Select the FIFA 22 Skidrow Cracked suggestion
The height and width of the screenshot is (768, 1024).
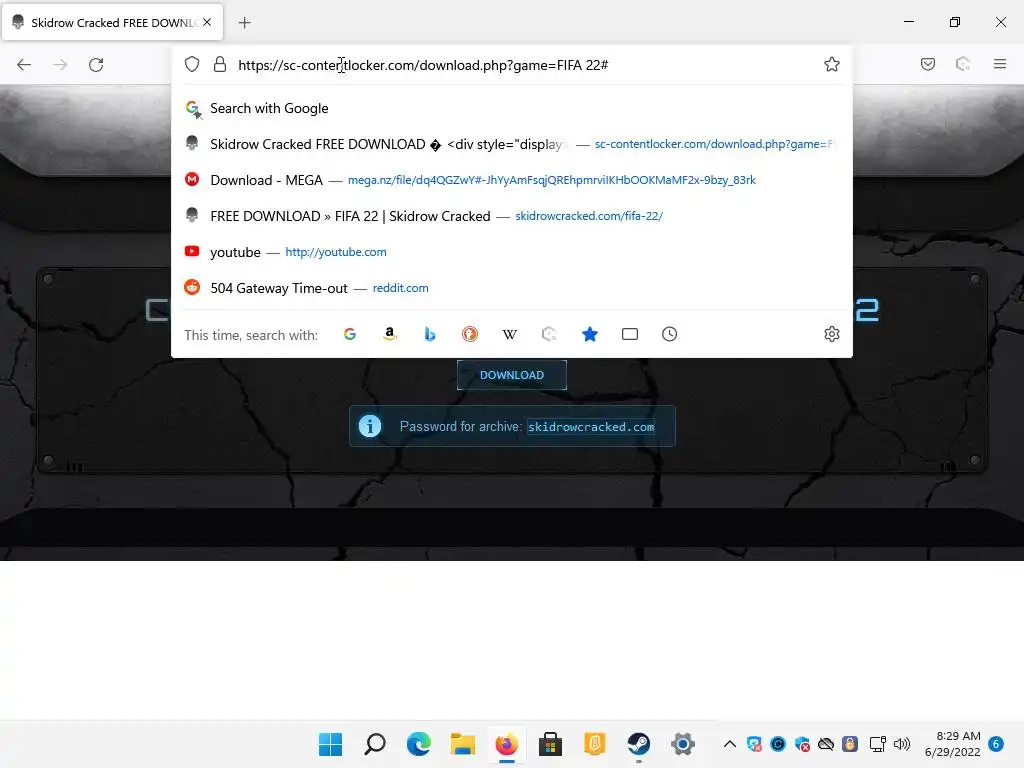[511, 216]
